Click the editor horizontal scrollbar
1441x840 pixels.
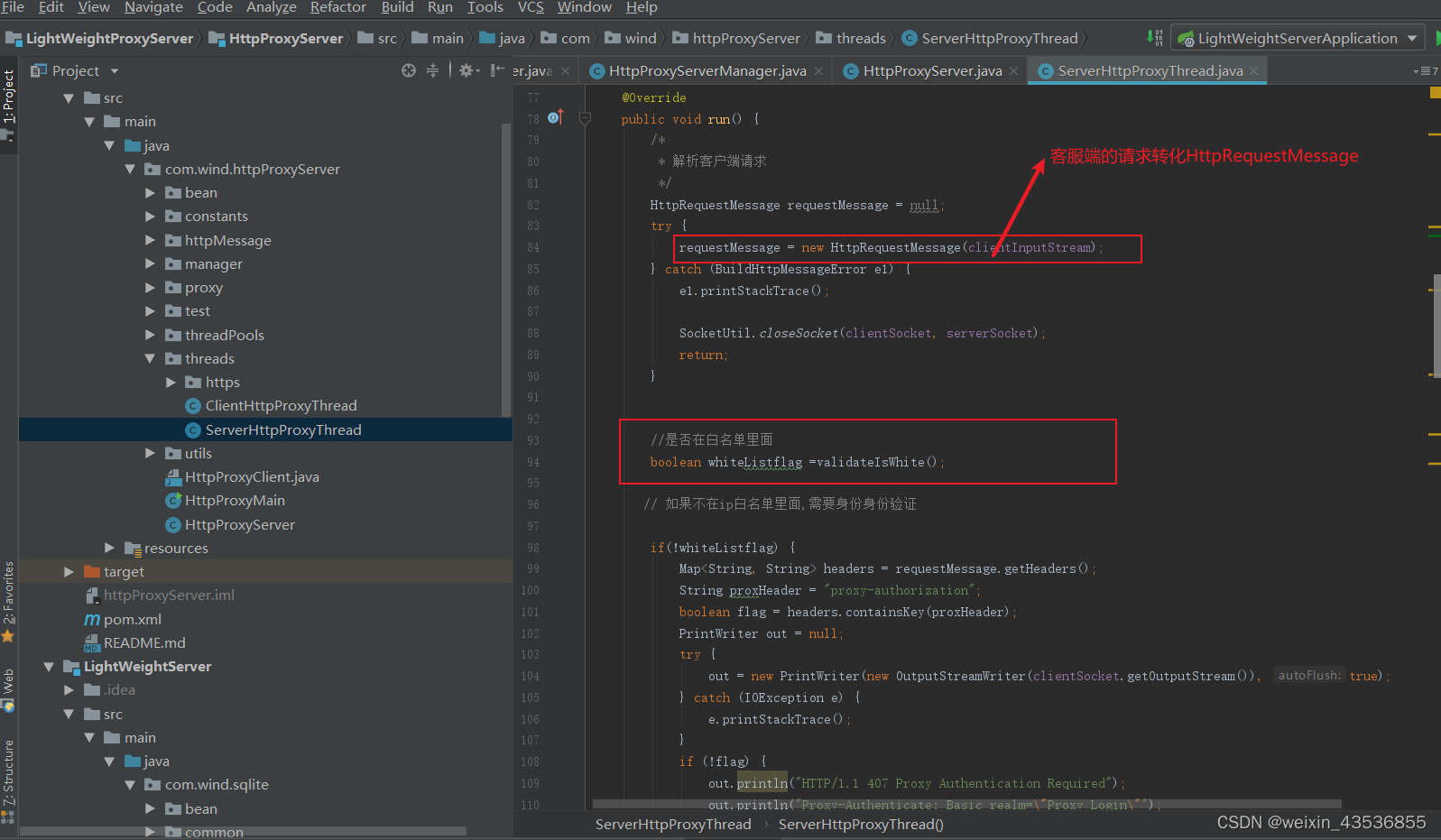coord(966,803)
